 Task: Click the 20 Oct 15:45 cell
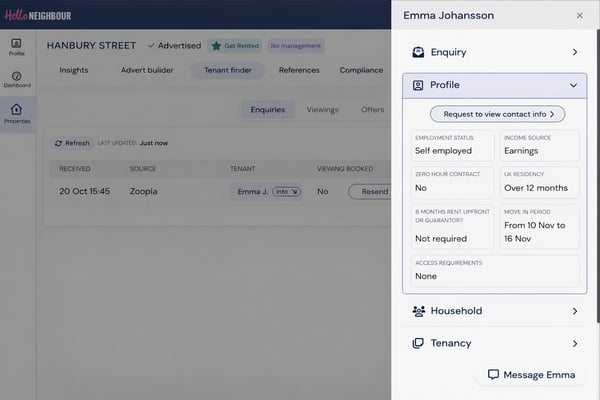click(85, 191)
